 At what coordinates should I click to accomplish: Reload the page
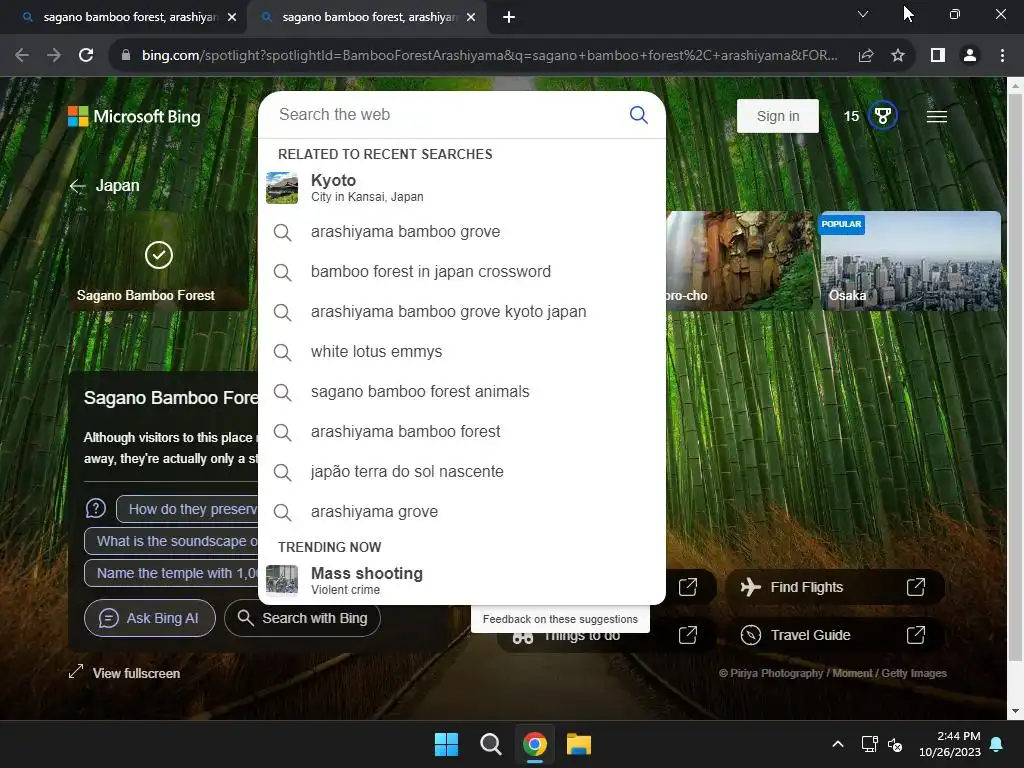pos(86,56)
